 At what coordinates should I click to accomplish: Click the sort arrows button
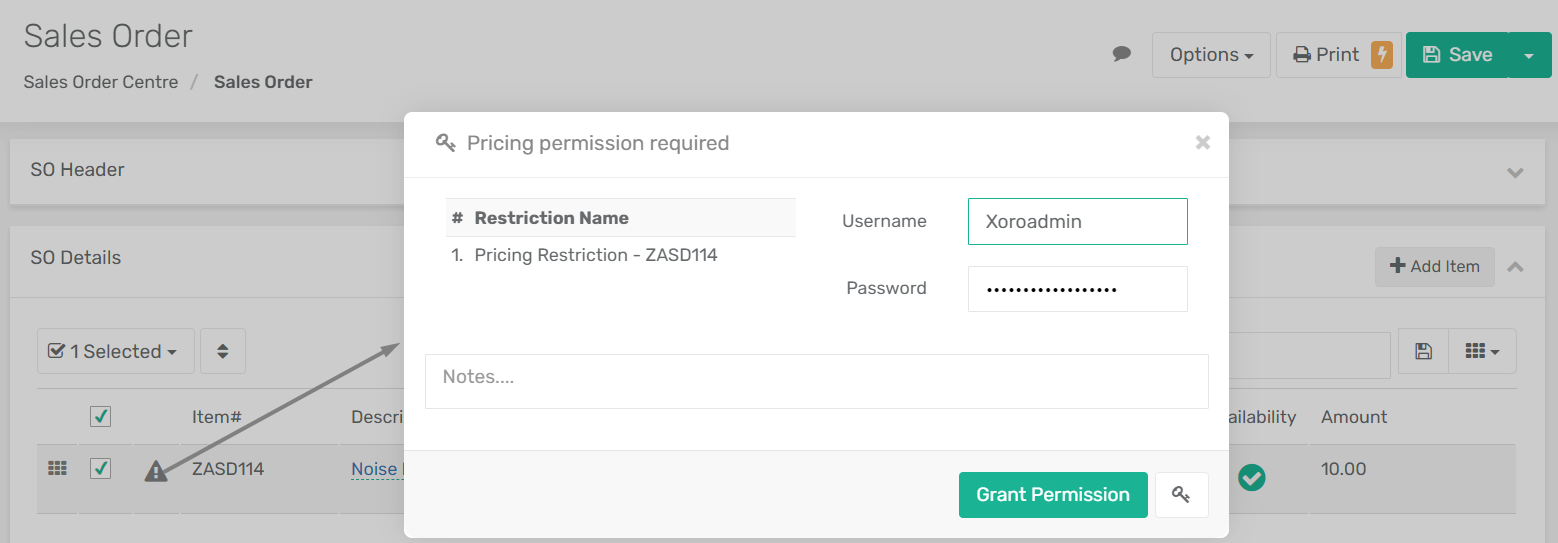point(223,351)
